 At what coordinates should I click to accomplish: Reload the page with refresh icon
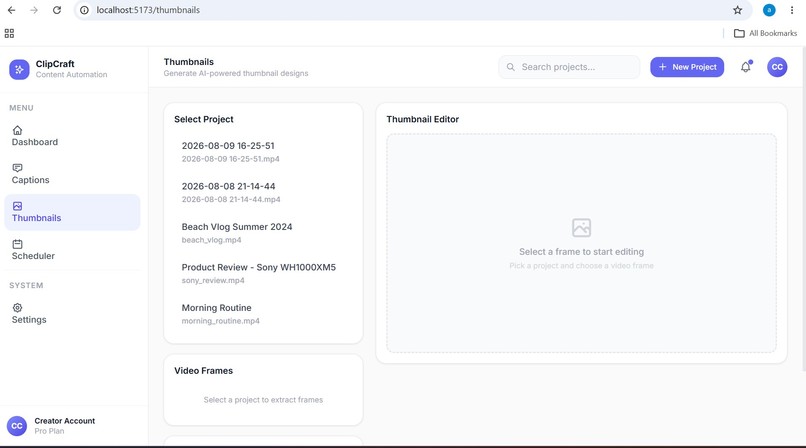coord(57,10)
